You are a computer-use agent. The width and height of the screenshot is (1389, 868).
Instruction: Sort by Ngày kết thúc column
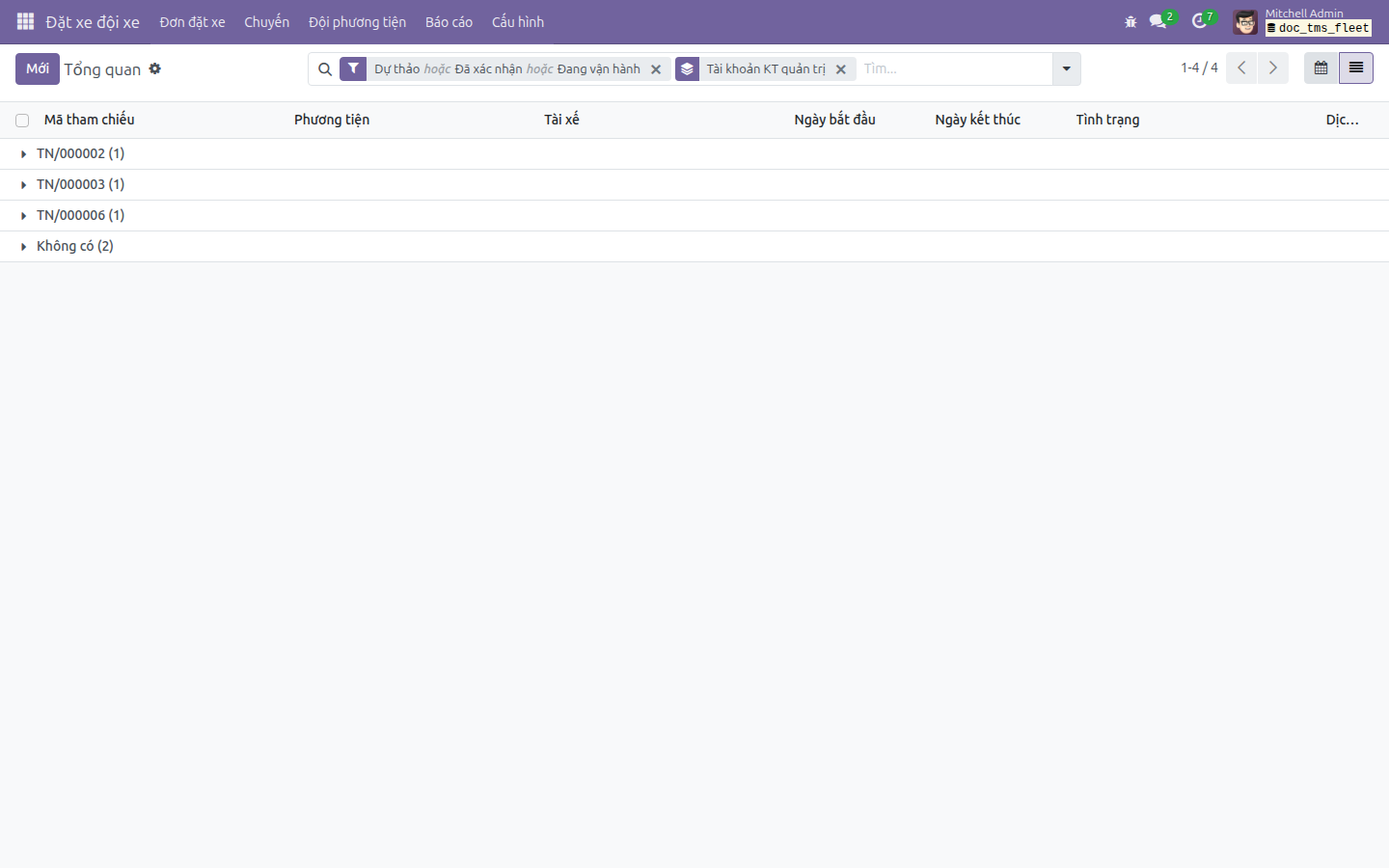[977, 120]
